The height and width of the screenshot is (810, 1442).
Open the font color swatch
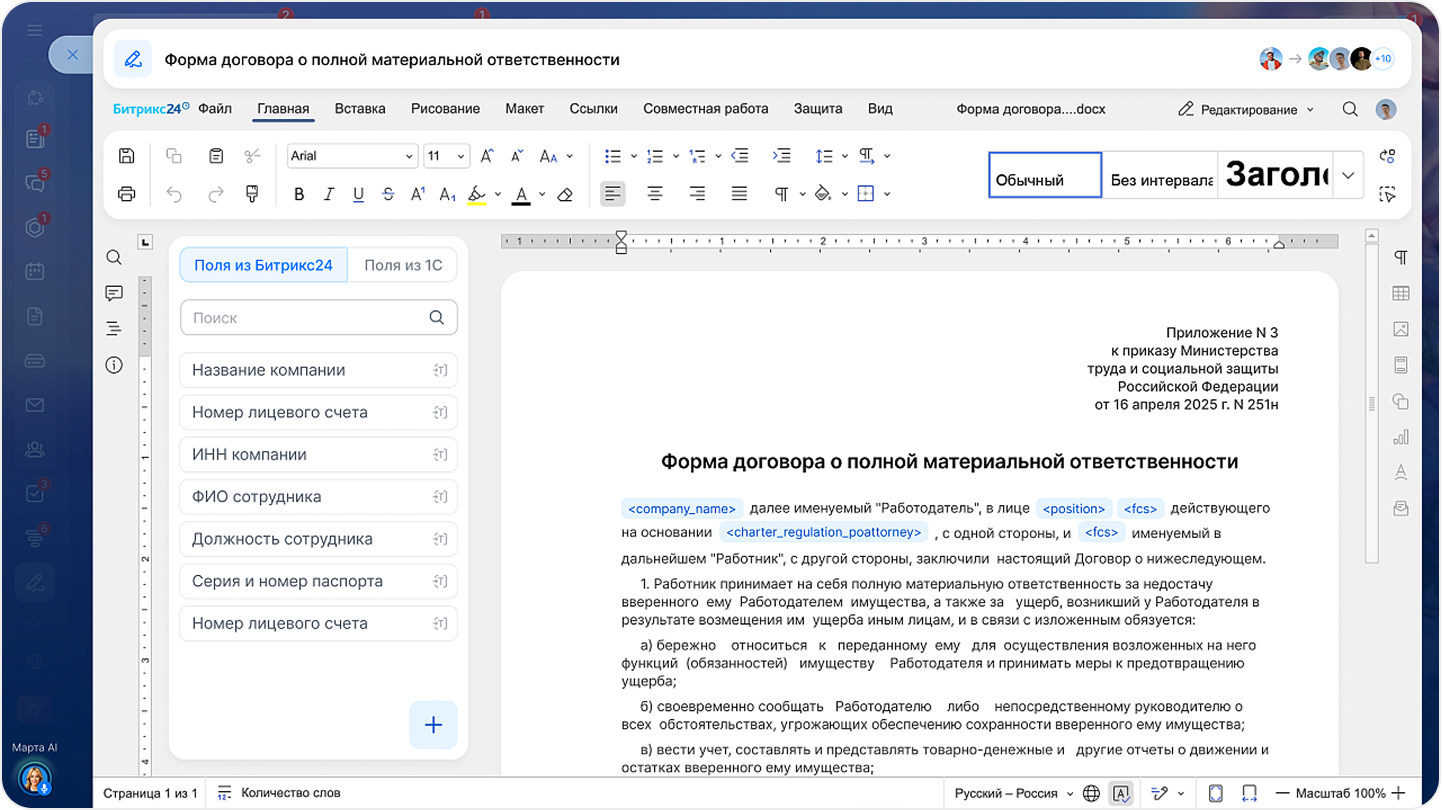[x=521, y=194]
